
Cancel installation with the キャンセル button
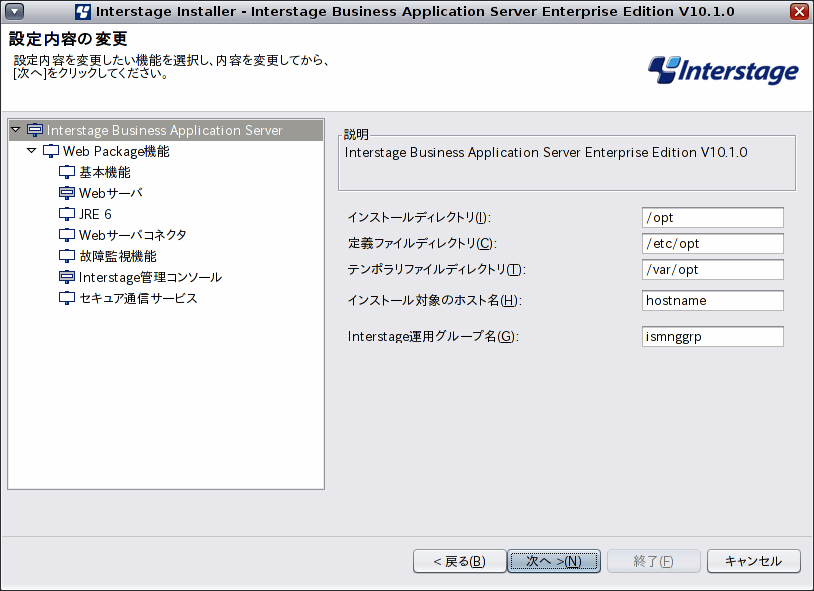coord(754,561)
